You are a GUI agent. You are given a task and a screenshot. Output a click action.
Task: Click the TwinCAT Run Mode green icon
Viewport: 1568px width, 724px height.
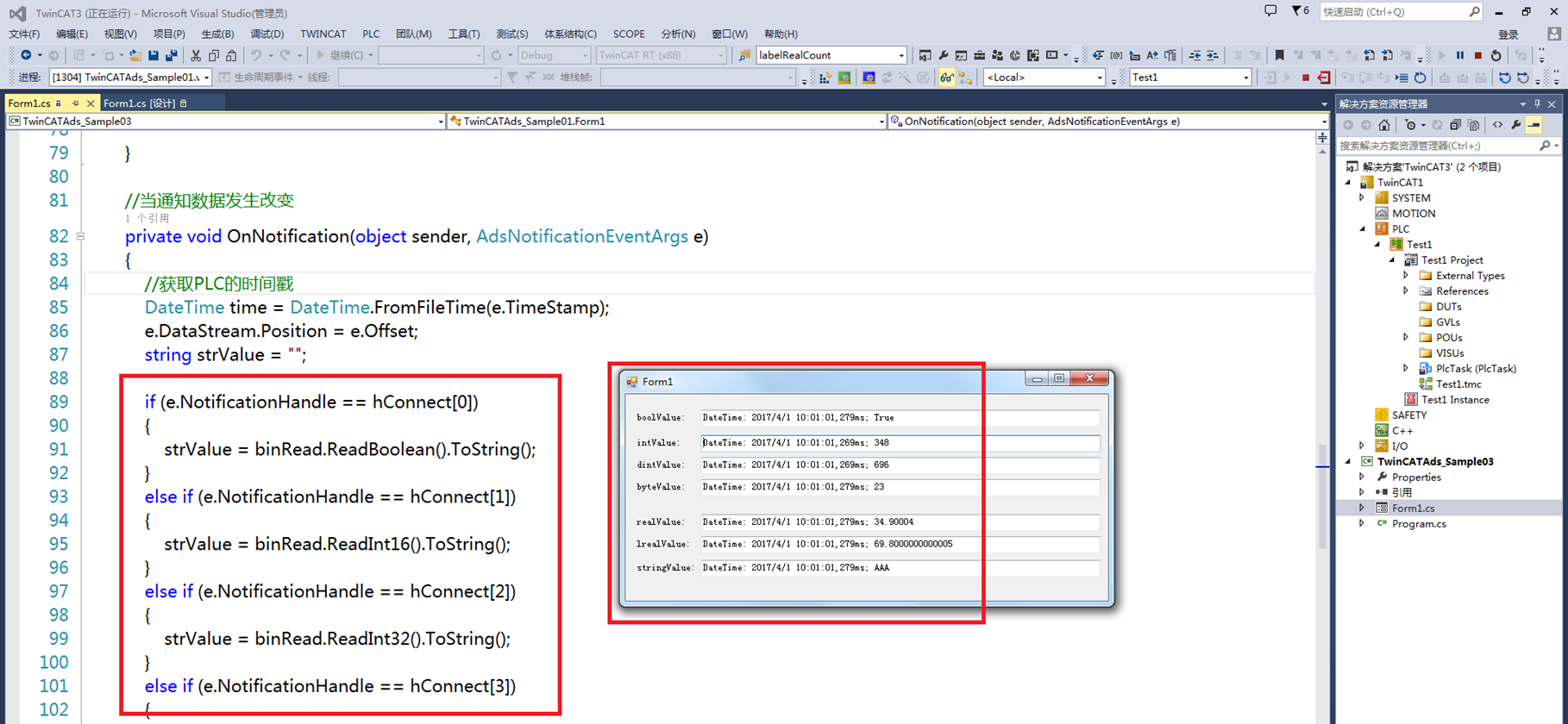[844, 78]
